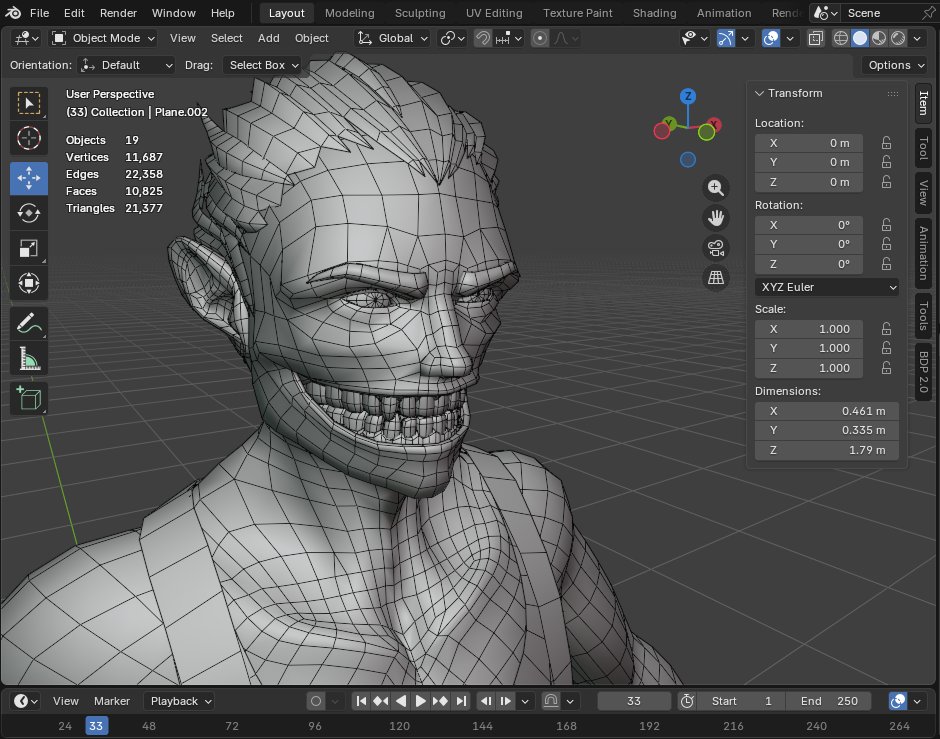This screenshot has width=940, height=739.
Task: Toggle viewport overlays
Action: coord(771,38)
